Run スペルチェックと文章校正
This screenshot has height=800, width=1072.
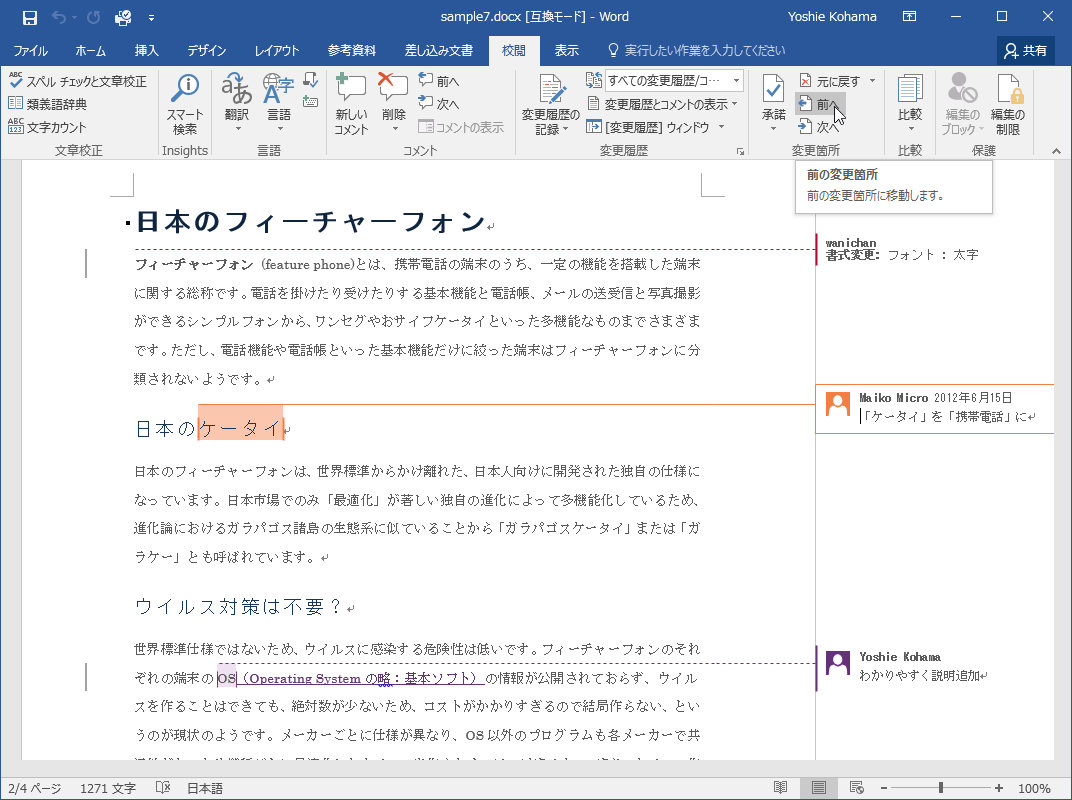pyautogui.click(x=77, y=81)
